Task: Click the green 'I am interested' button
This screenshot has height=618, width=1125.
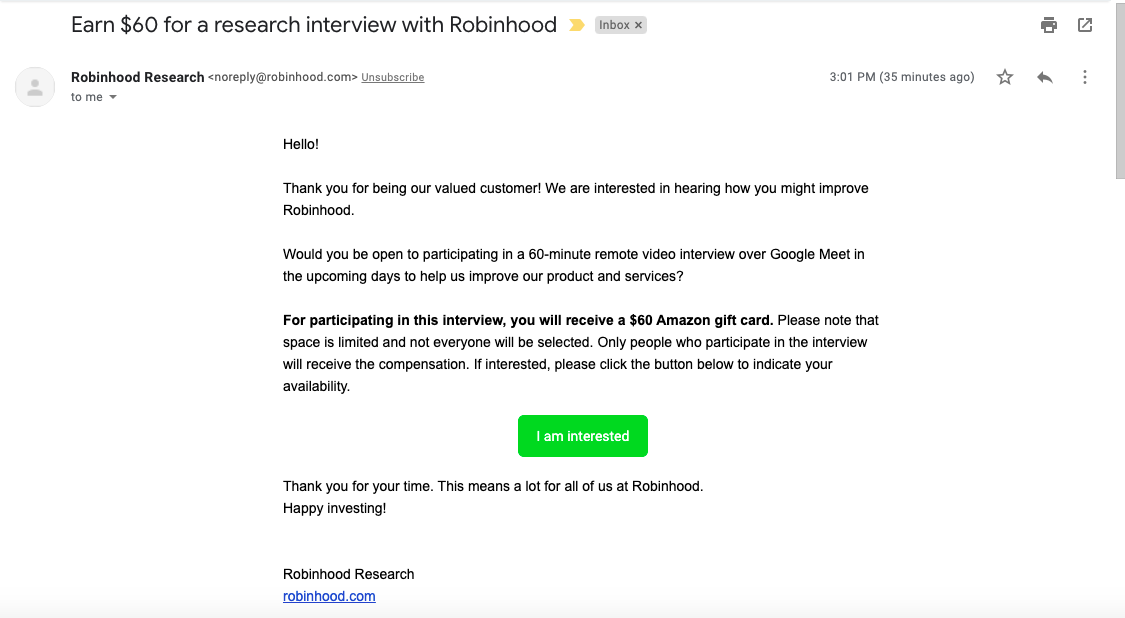Action: pyautogui.click(x=583, y=436)
